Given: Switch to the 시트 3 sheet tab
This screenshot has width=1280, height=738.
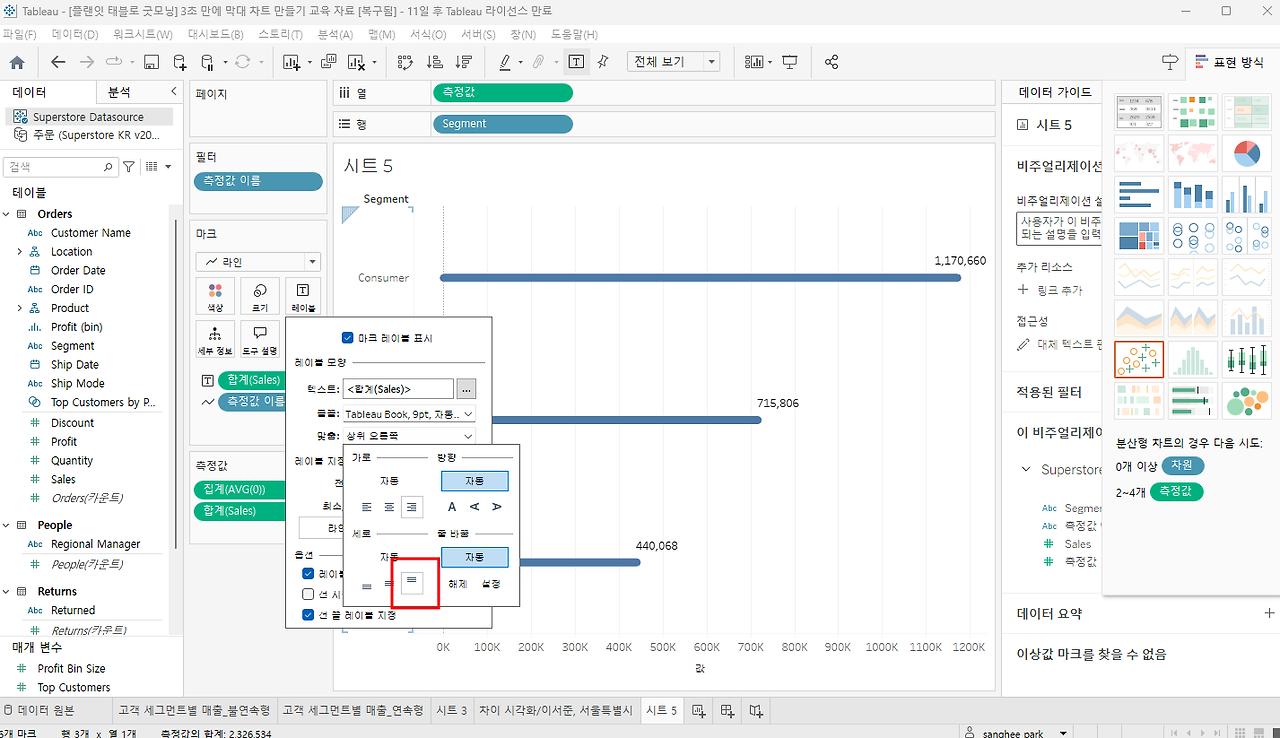Looking at the screenshot, I should tap(450, 711).
